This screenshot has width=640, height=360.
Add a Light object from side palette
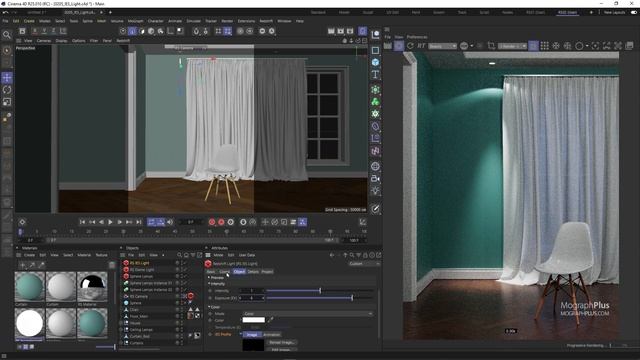376,191
